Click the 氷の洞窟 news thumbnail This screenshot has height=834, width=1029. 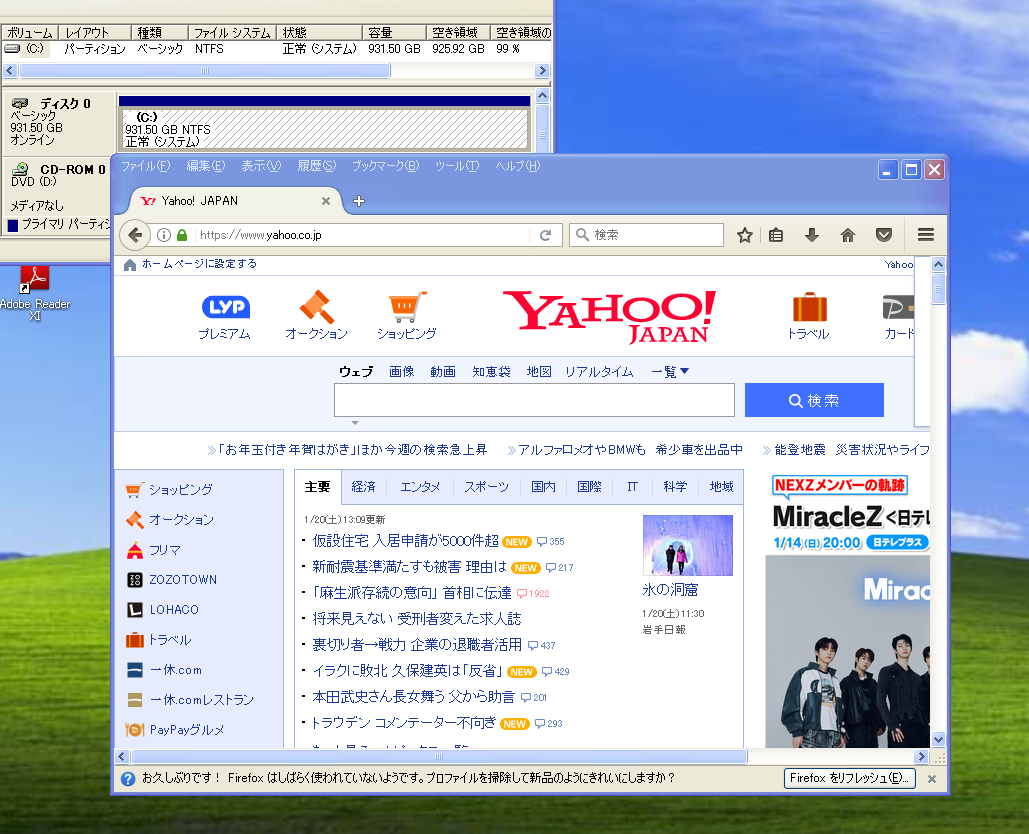pyautogui.click(x=688, y=545)
